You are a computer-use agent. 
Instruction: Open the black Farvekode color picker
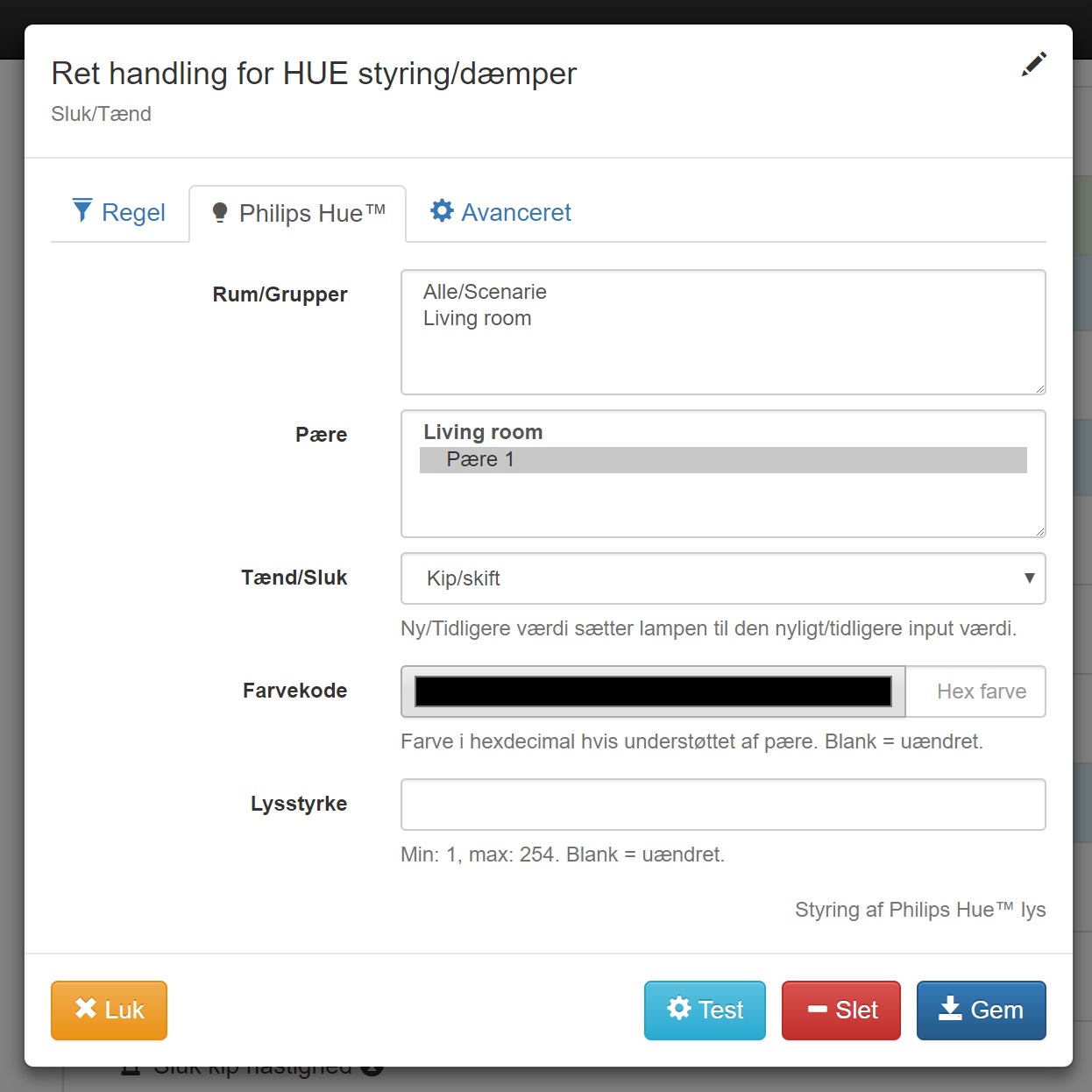point(653,691)
